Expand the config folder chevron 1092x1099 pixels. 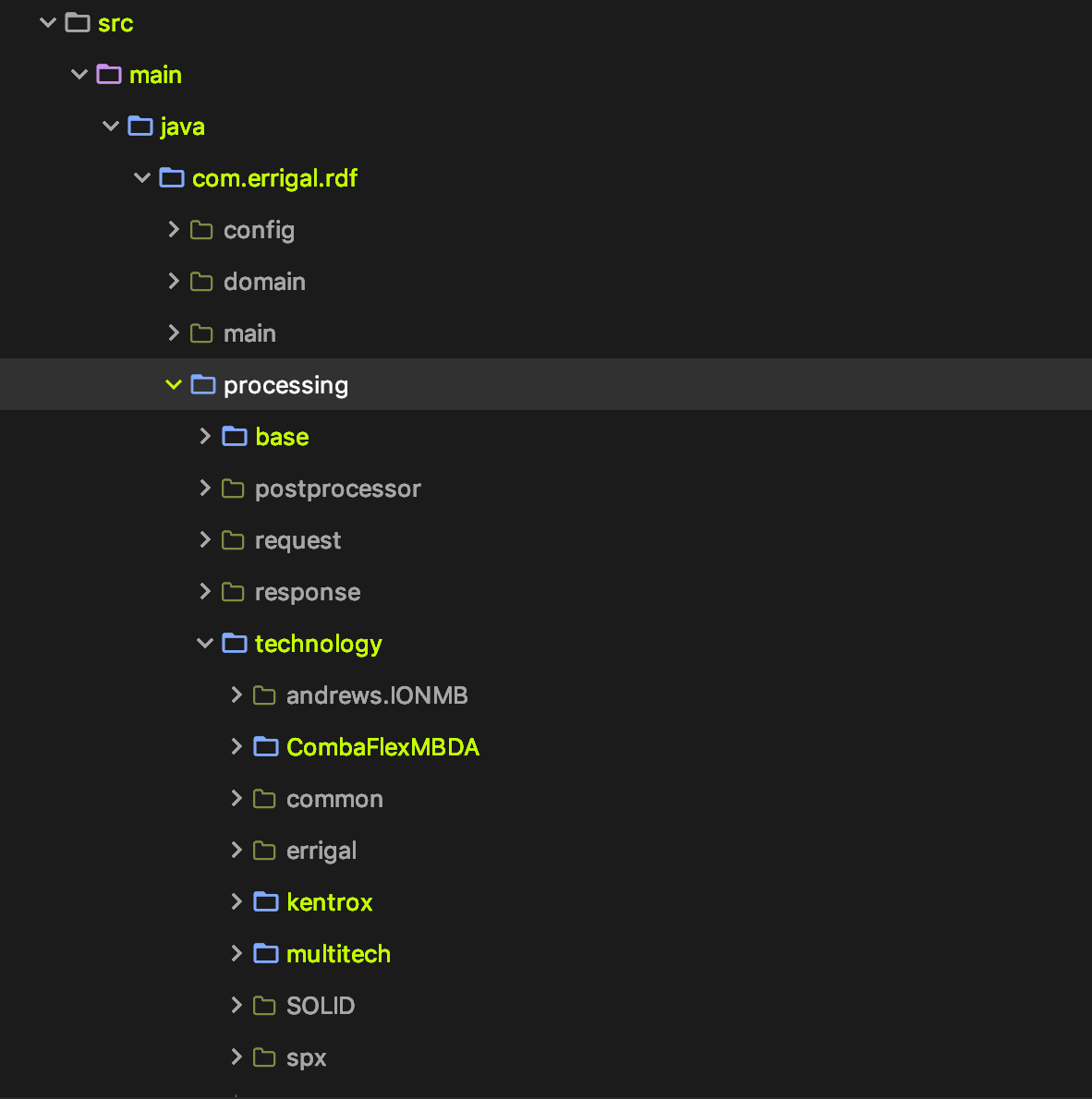[x=174, y=230]
